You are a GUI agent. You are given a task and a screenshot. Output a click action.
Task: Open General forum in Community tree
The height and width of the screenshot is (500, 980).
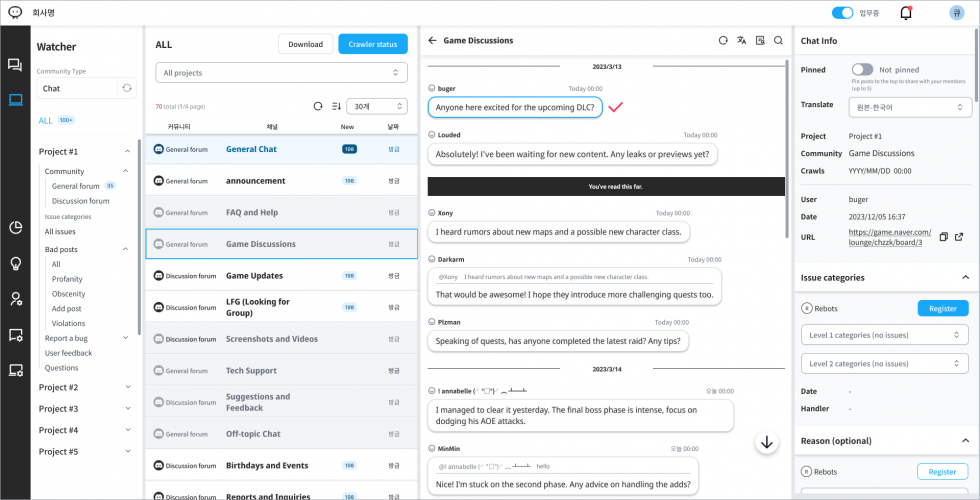pyautogui.click(x=76, y=186)
